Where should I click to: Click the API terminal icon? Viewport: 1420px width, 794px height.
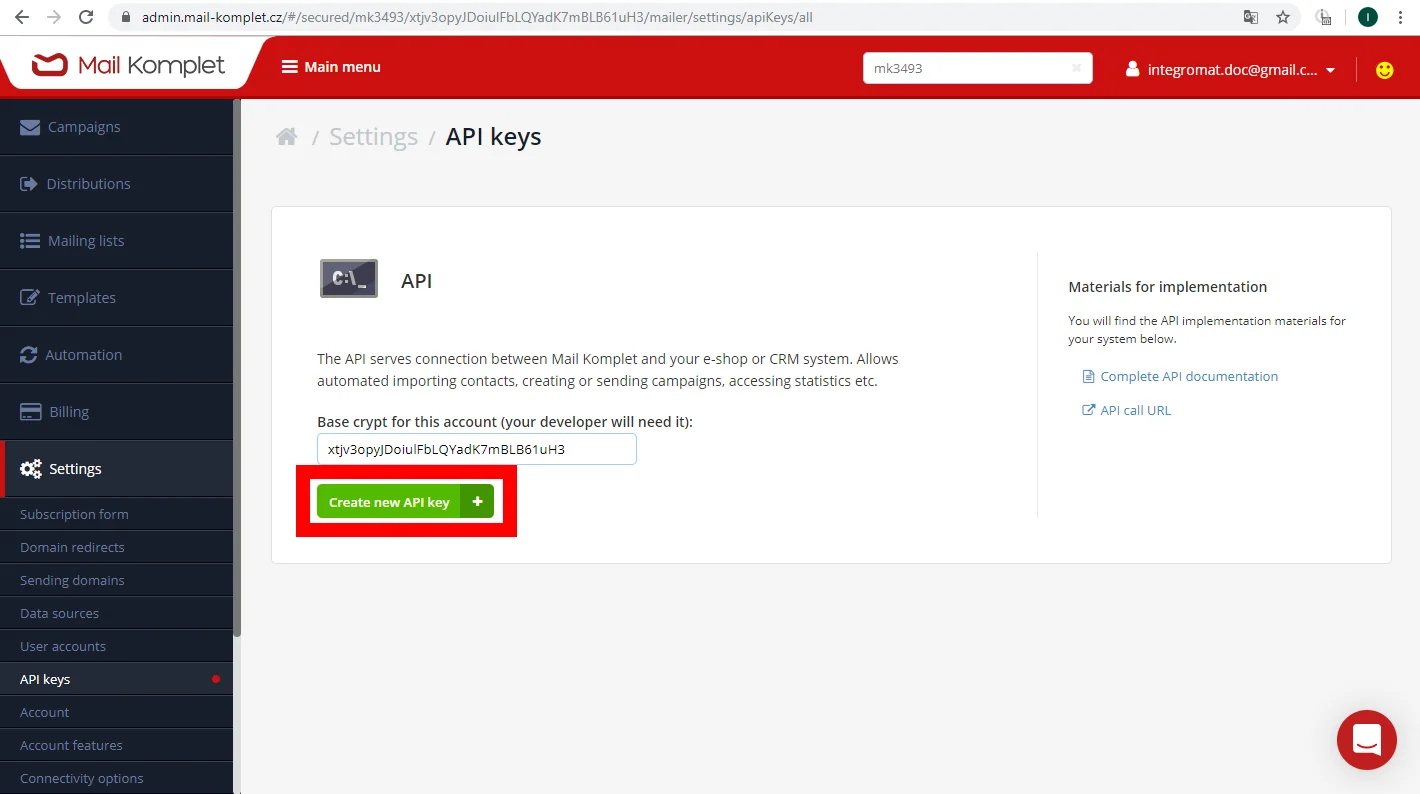point(349,278)
